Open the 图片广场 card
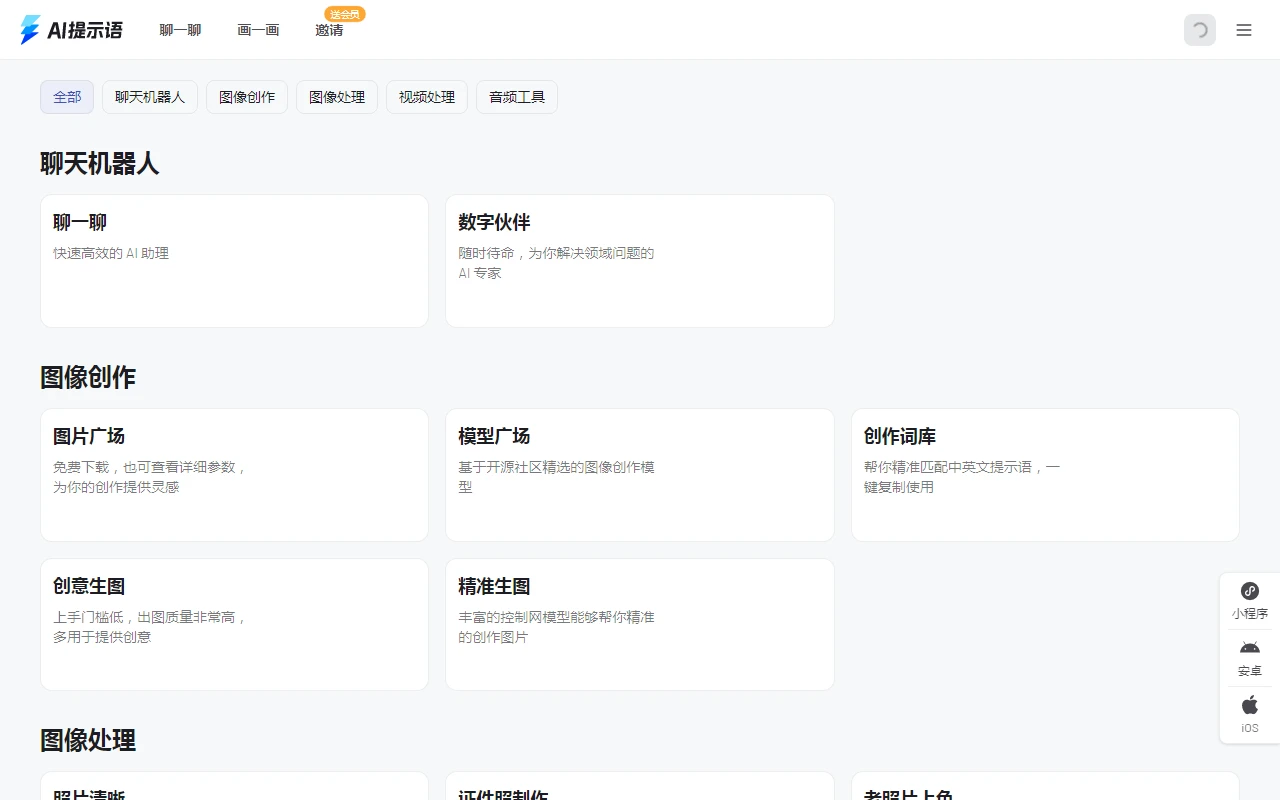Screen dimensions: 1280x800 234,474
